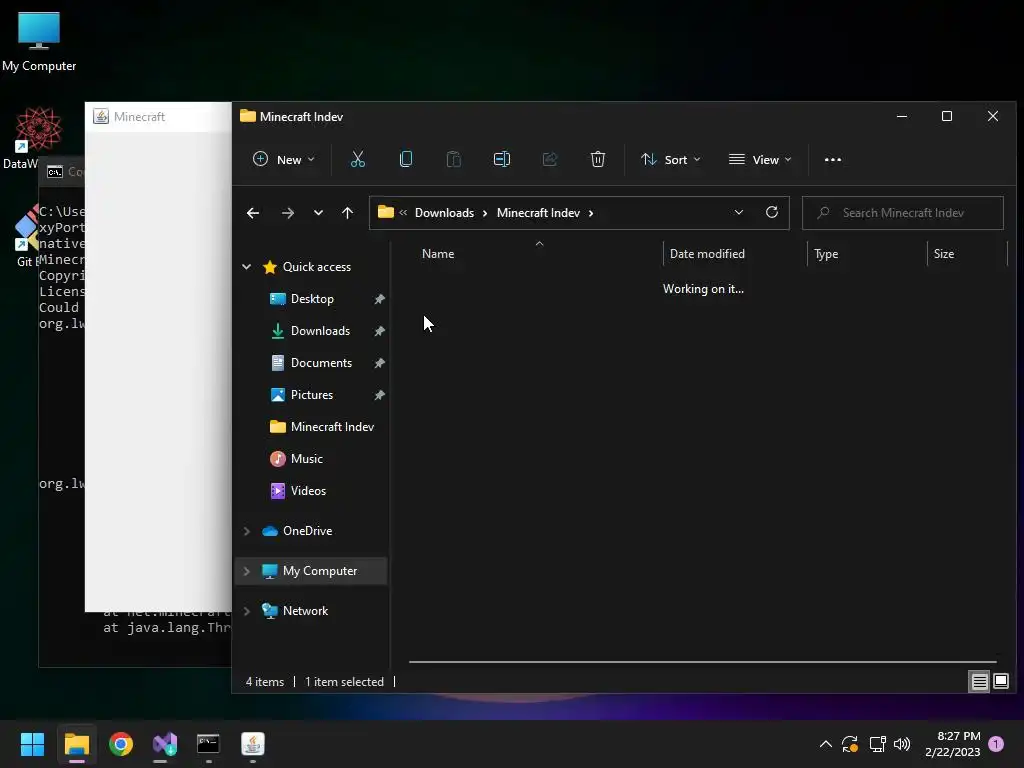This screenshot has height=768, width=1024.
Task: Open recent locations dropdown arrow
Action: (318, 213)
